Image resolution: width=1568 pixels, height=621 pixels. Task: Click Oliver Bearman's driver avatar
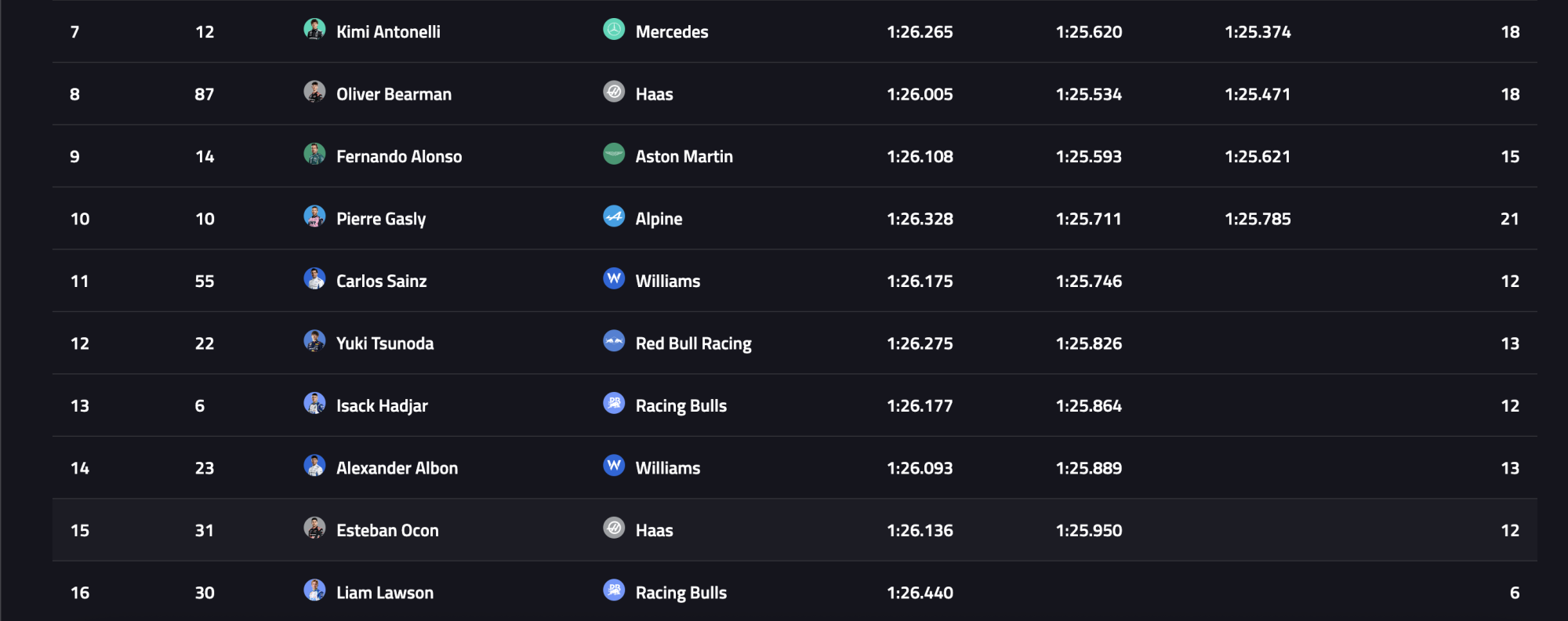point(314,92)
